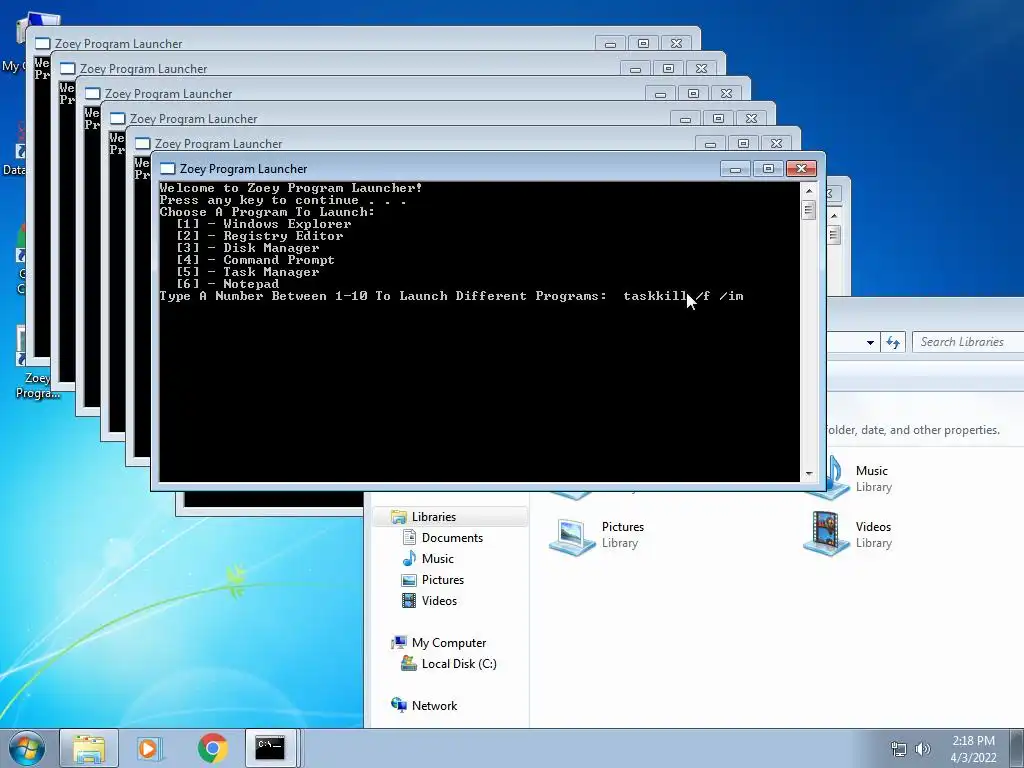Viewport: 1024px width, 768px height.
Task: Launch Windows Media Player from taskbar
Action: [149, 748]
